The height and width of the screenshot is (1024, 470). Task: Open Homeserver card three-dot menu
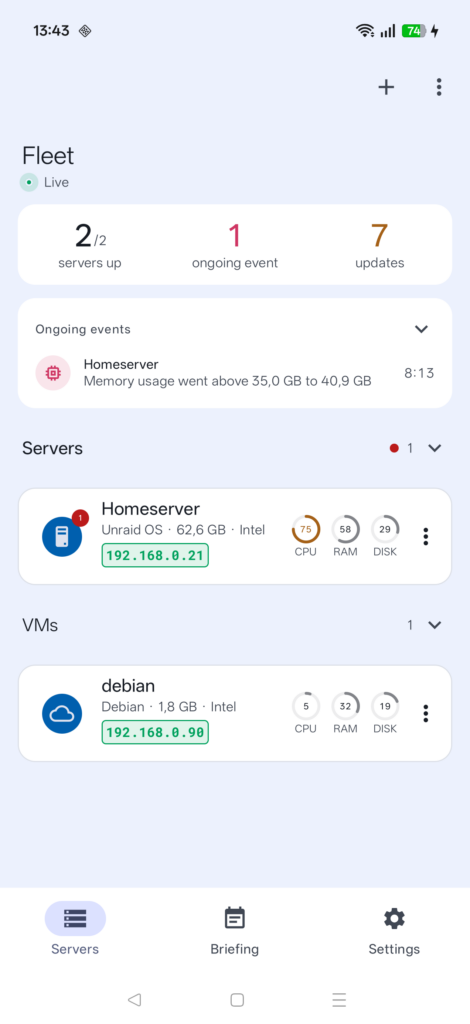[426, 536]
